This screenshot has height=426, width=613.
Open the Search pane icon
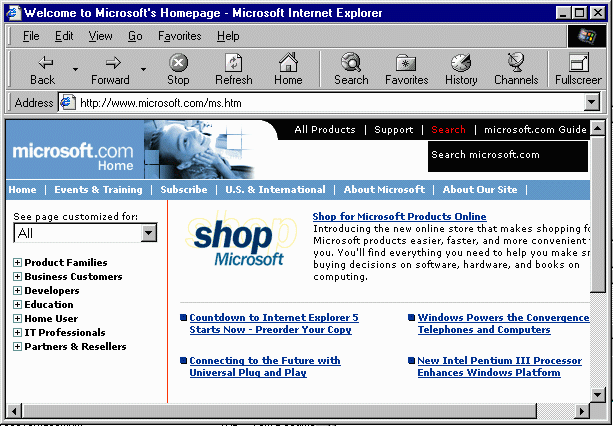(x=351, y=62)
